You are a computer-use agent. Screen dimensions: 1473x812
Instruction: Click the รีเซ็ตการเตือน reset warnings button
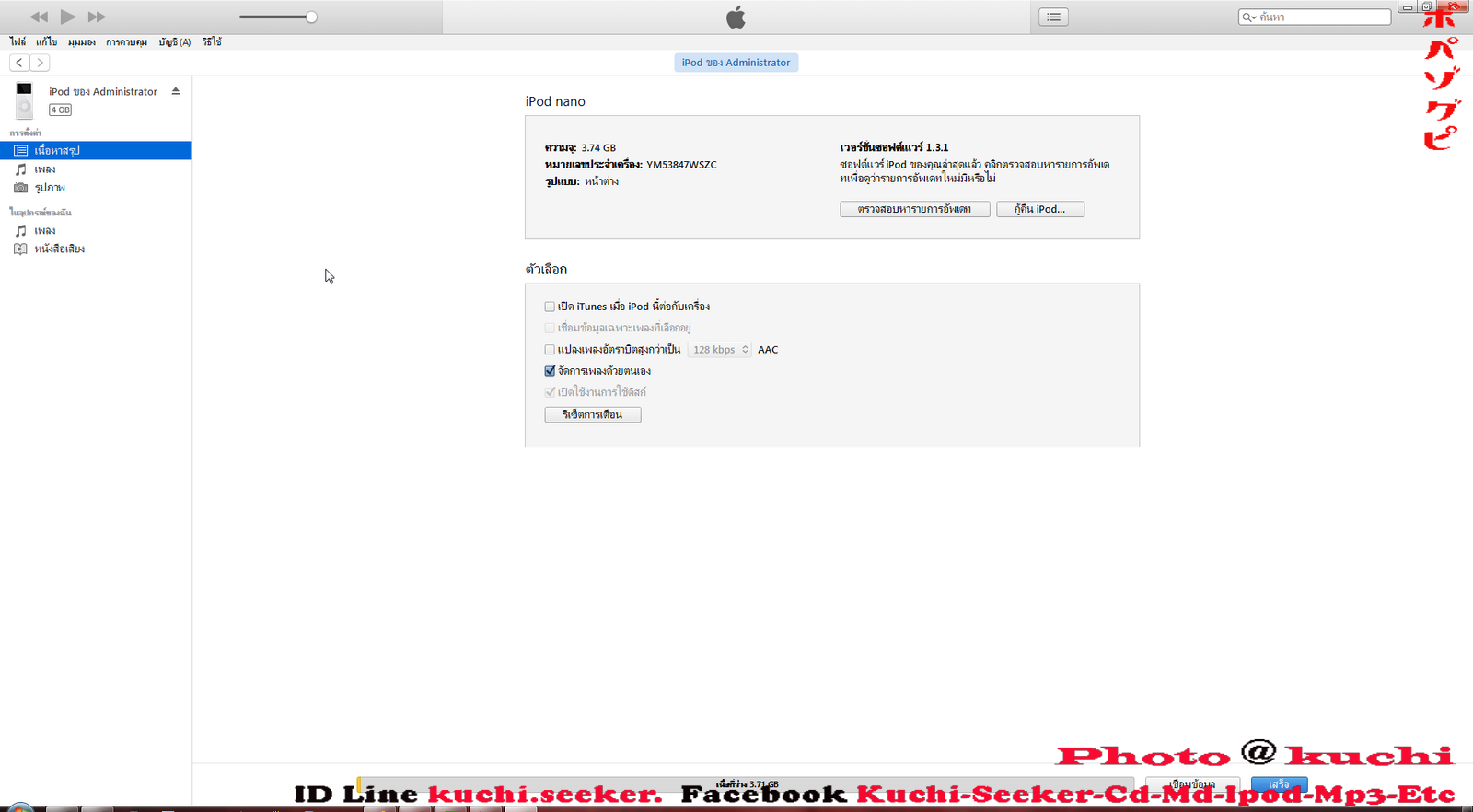(592, 414)
